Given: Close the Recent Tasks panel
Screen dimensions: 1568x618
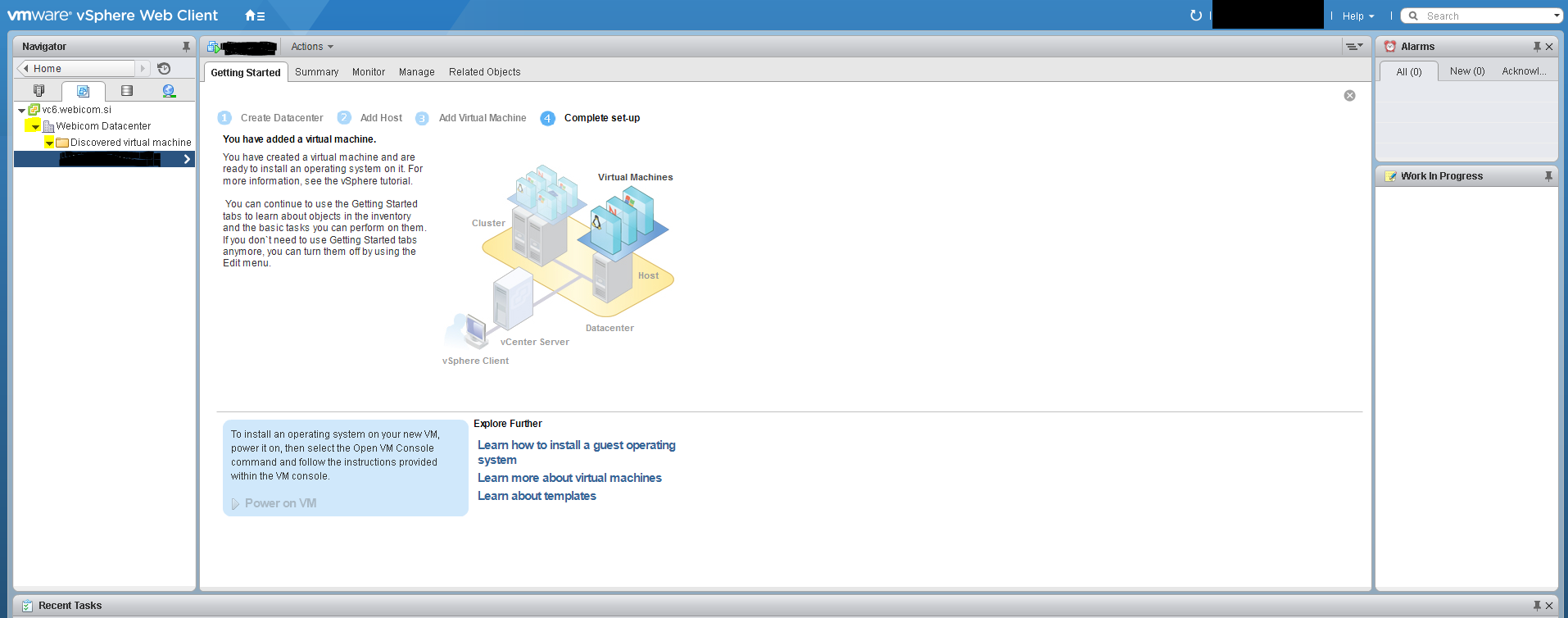Looking at the screenshot, I should pyautogui.click(x=1549, y=606).
